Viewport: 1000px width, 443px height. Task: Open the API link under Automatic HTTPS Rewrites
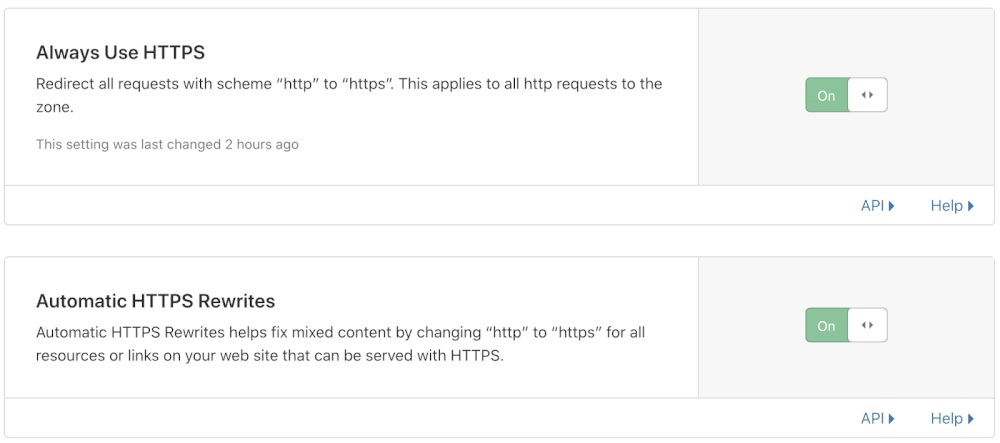pyautogui.click(x=872, y=419)
